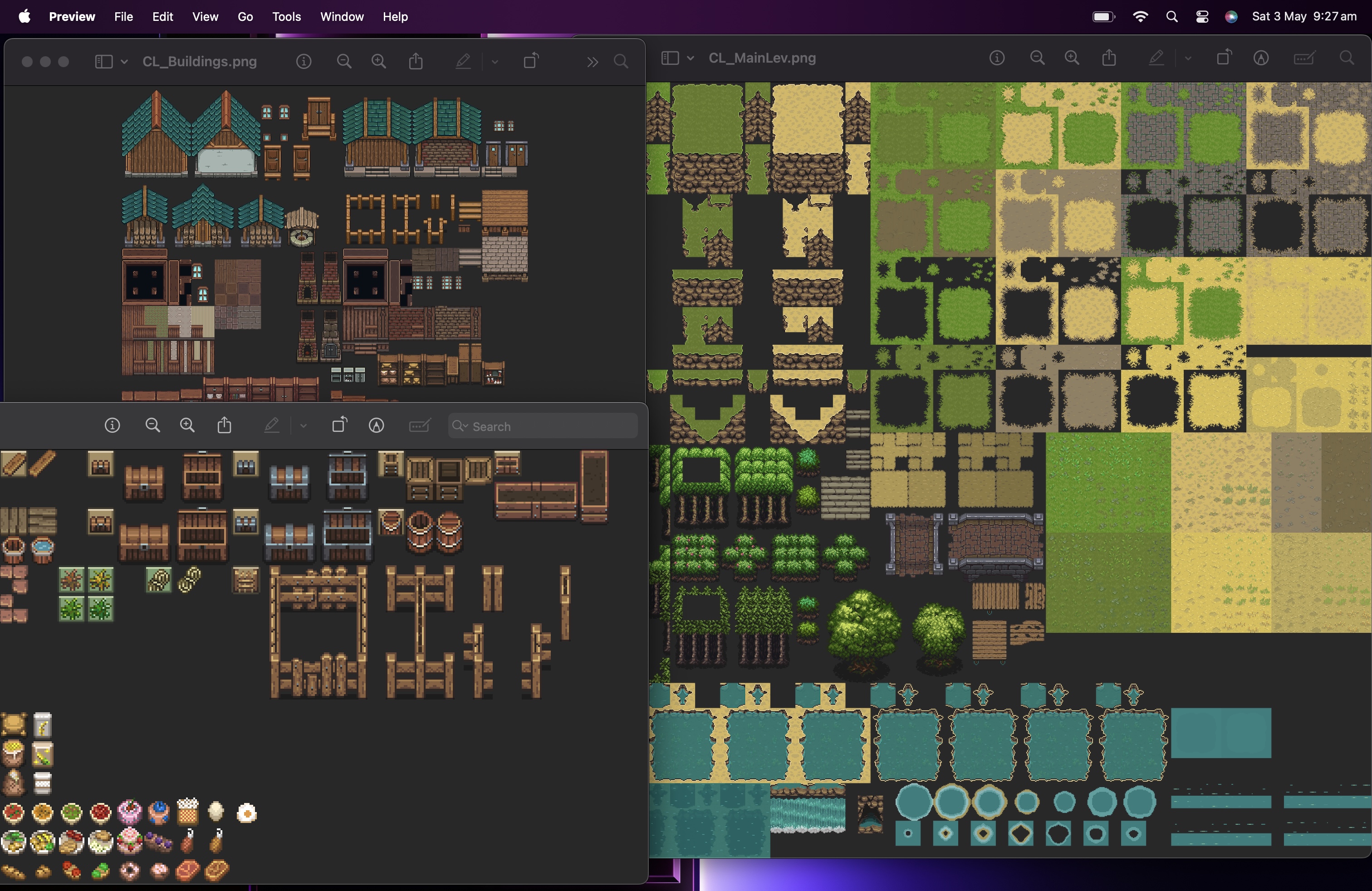Click the Search field in bottom window
Image resolution: width=1372 pixels, height=891 pixels.
[x=543, y=426]
